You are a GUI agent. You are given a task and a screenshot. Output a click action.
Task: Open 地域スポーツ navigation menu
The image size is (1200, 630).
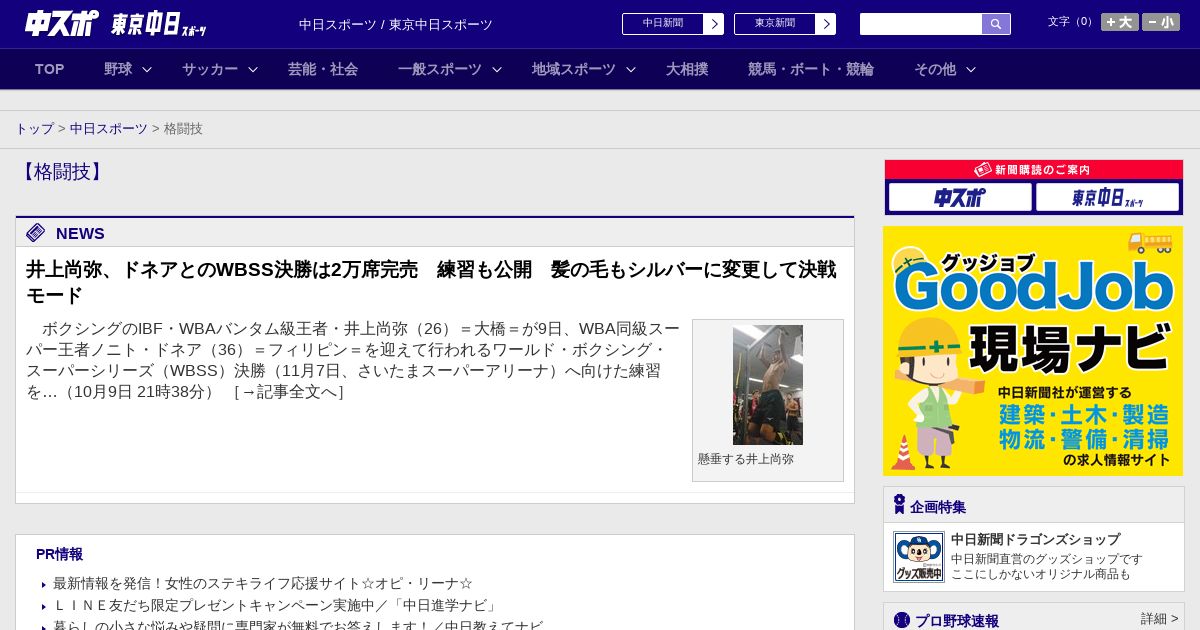pos(574,69)
